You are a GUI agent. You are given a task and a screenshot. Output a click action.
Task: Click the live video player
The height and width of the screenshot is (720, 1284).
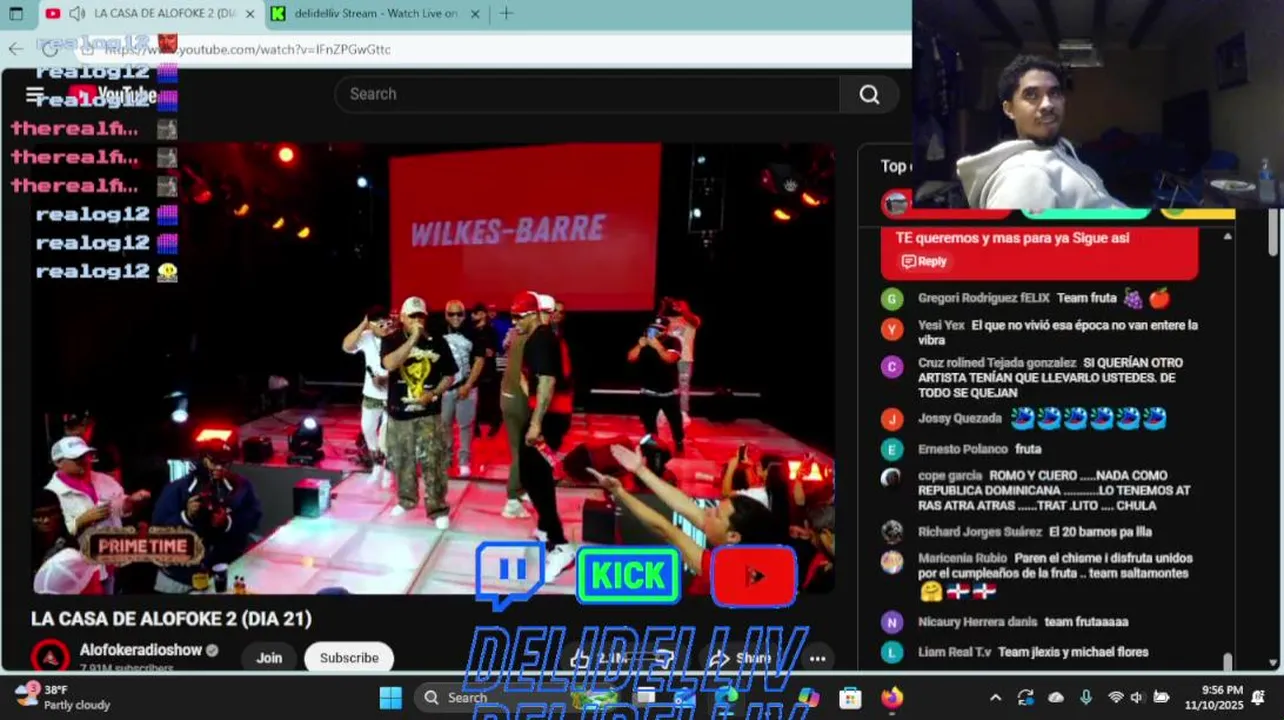[433, 368]
